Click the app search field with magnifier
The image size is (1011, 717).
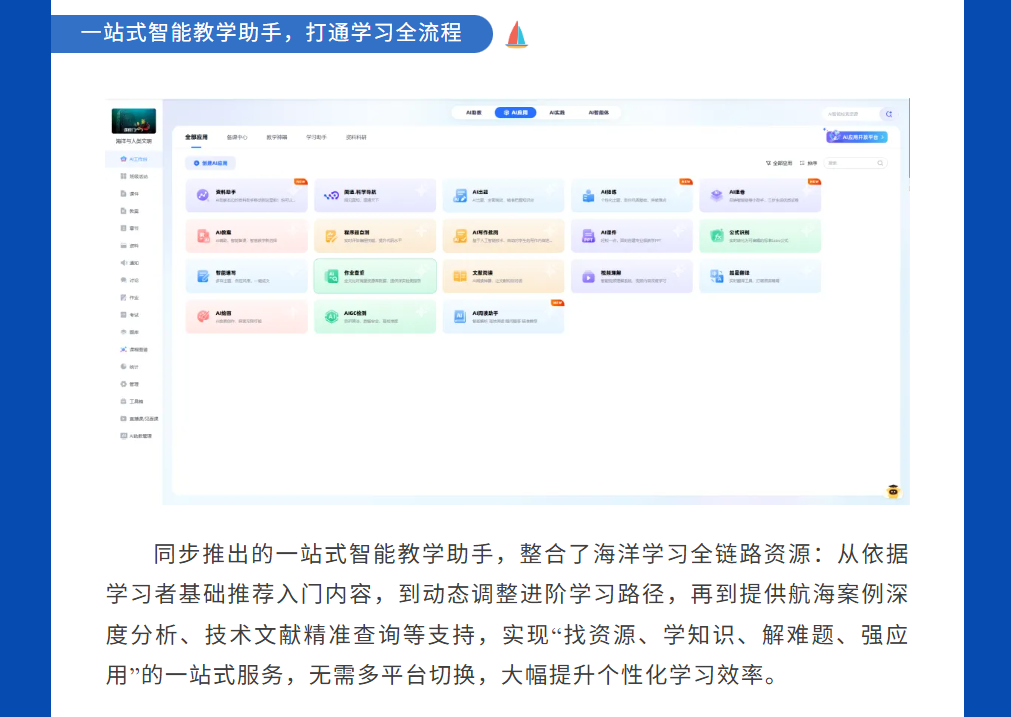pyautogui.click(x=855, y=163)
